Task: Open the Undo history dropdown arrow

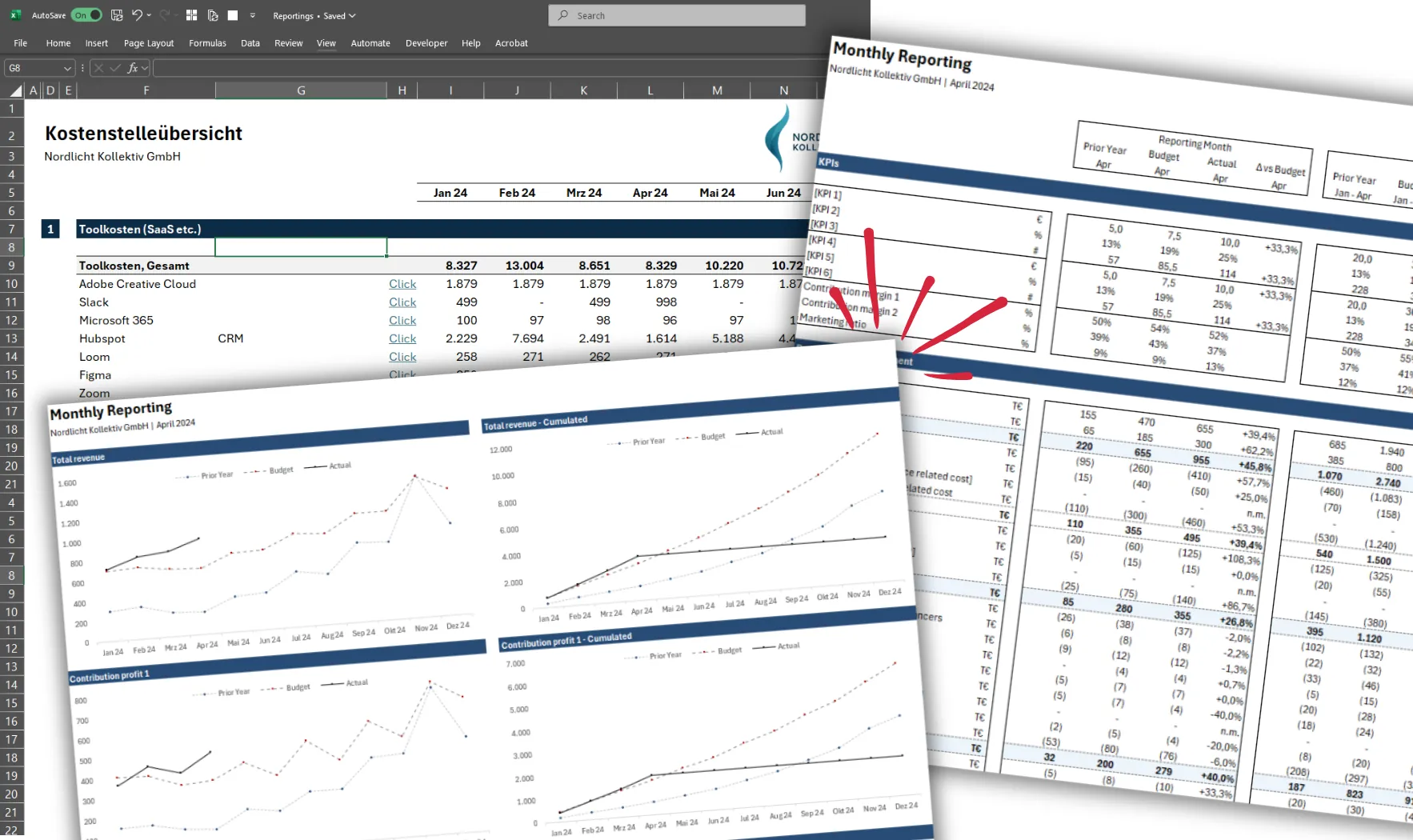Action: click(149, 15)
